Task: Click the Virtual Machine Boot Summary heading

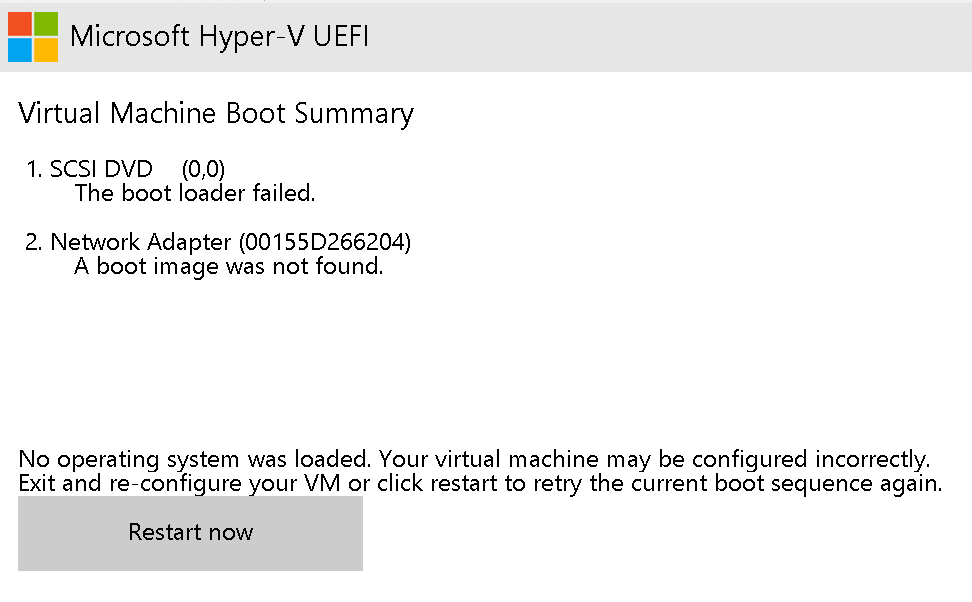Action: coord(216,113)
